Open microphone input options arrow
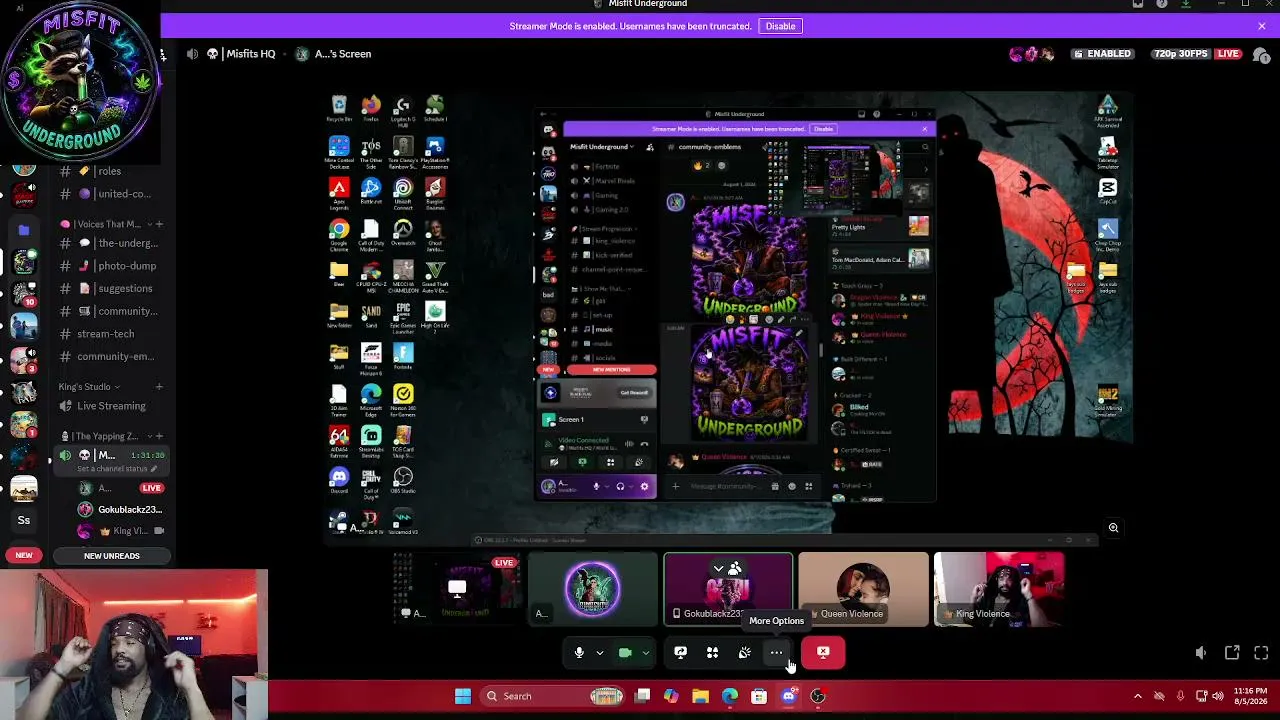The width and height of the screenshot is (1280, 720). 599,653
